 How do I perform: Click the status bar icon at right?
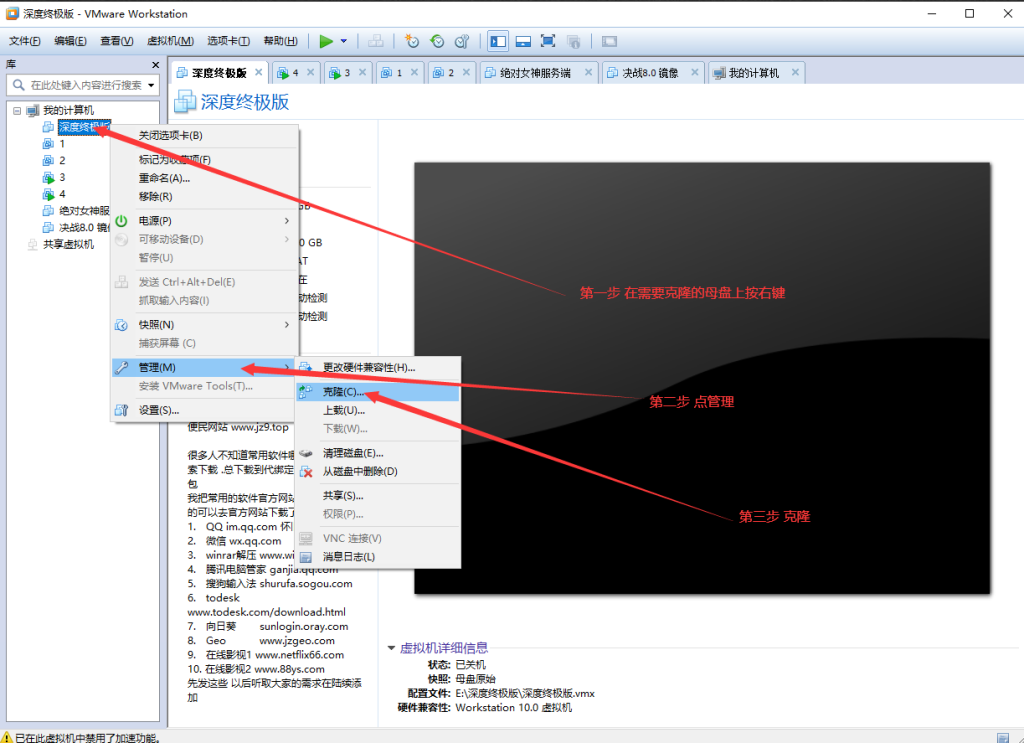[1002, 738]
